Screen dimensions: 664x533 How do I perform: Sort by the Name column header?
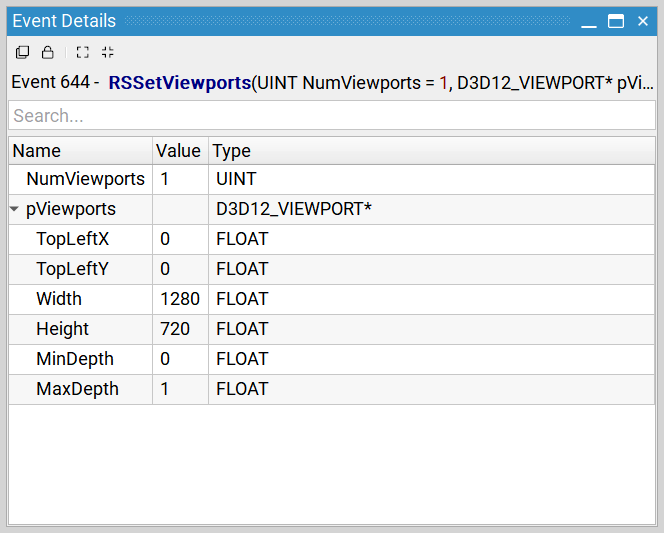pos(80,151)
